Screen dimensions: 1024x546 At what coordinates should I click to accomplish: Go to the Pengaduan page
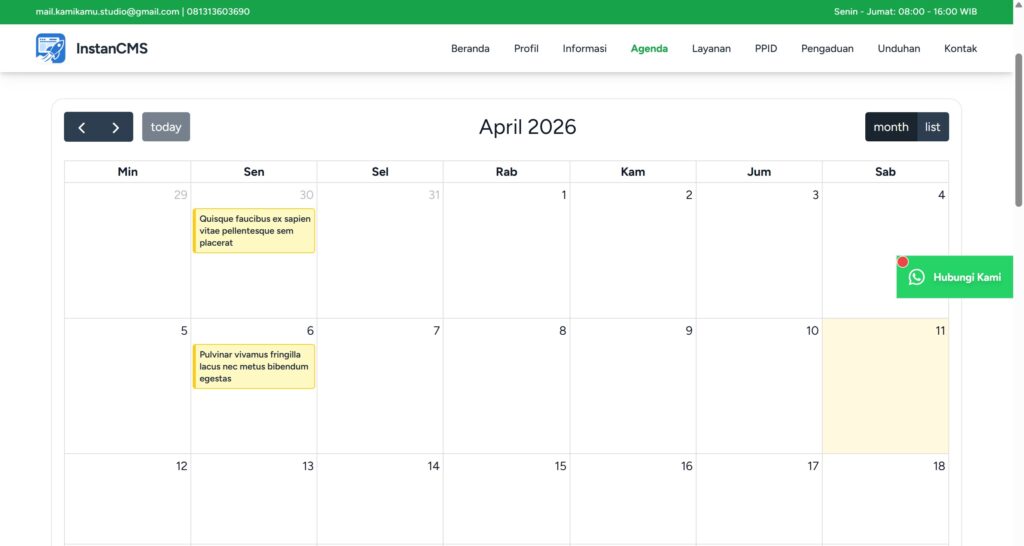[827, 48]
